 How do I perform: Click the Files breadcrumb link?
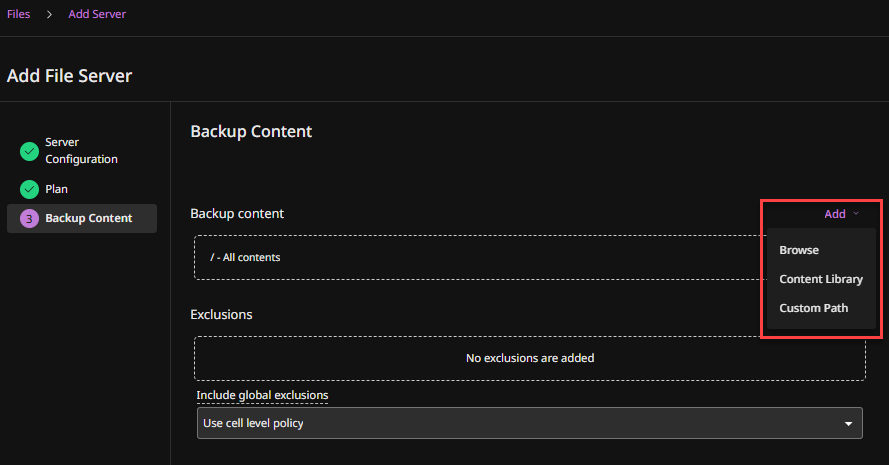pyautogui.click(x=18, y=15)
